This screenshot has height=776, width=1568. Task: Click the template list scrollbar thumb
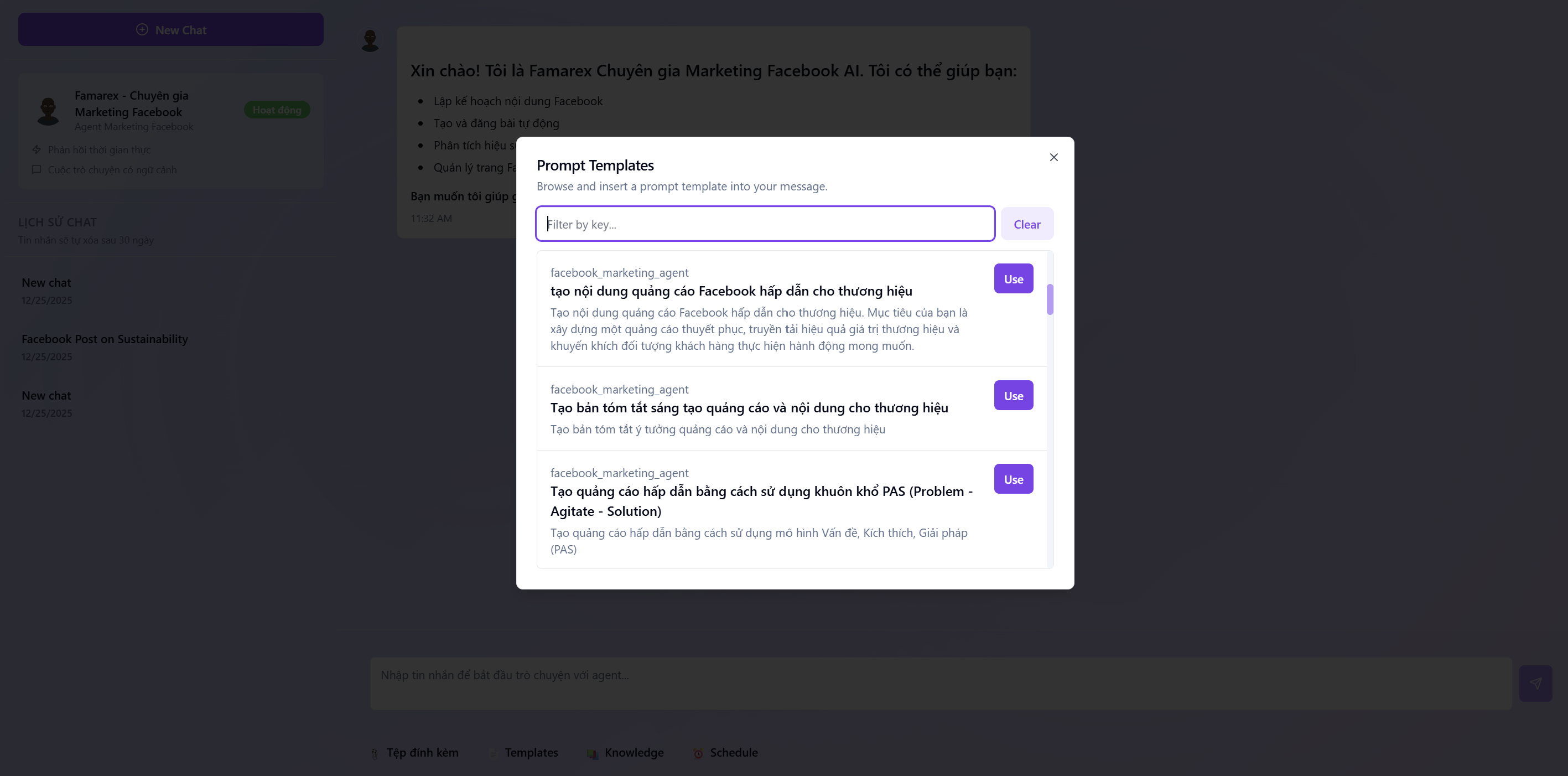point(1050,299)
